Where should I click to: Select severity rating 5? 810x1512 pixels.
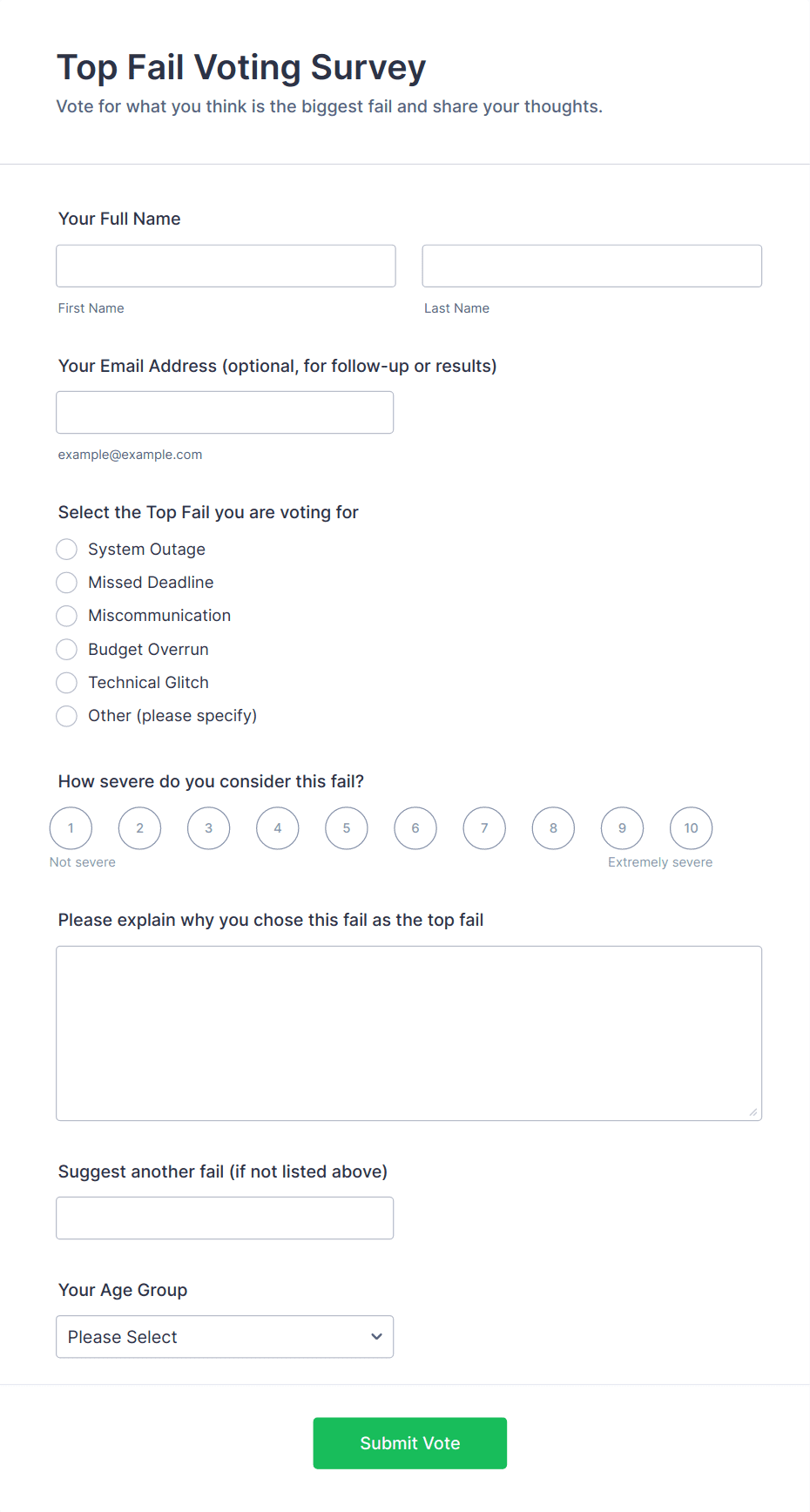click(x=346, y=828)
